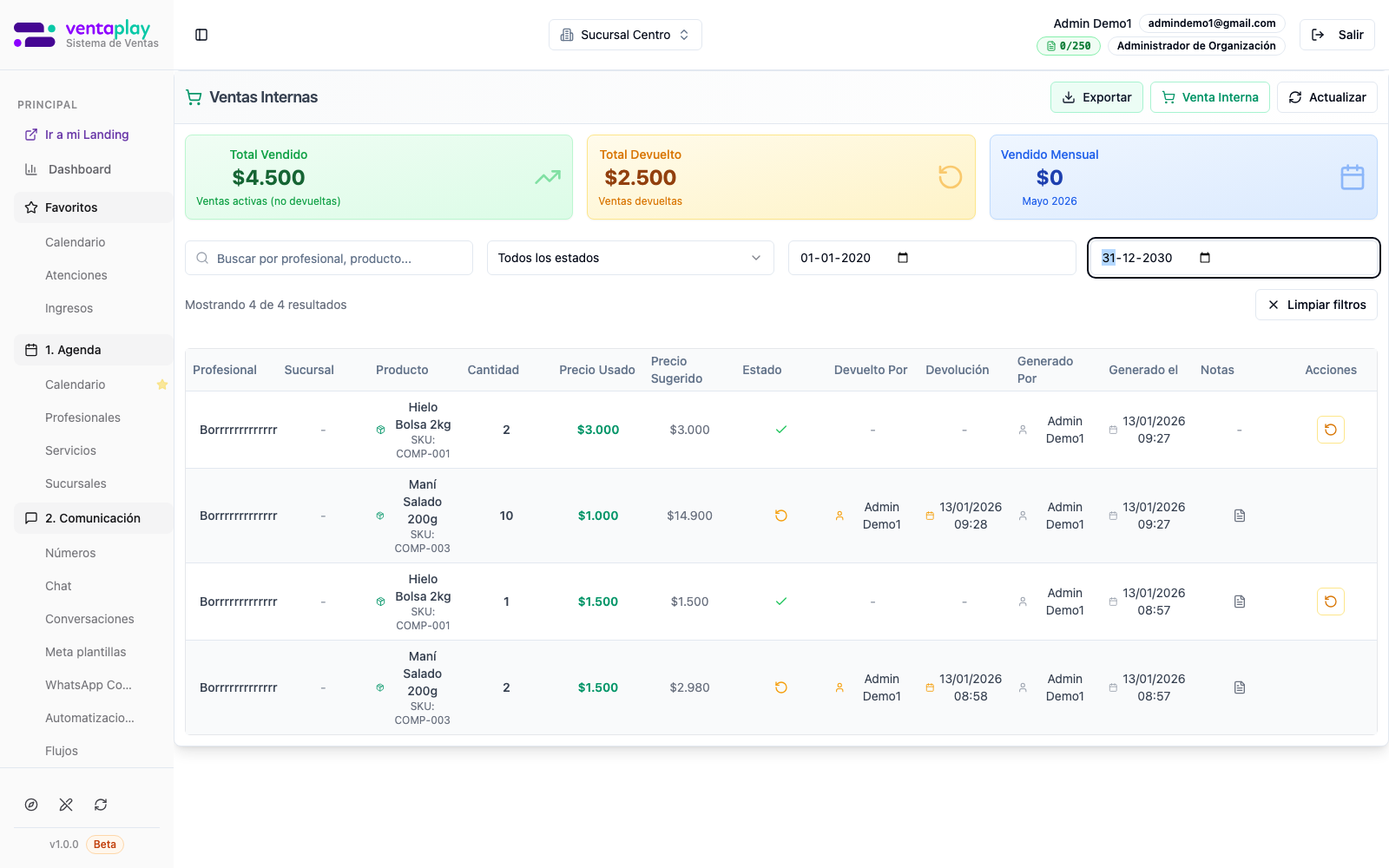Click the $3.000 precio usado value
Viewport: 1389px width, 868px height.
[x=598, y=430]
